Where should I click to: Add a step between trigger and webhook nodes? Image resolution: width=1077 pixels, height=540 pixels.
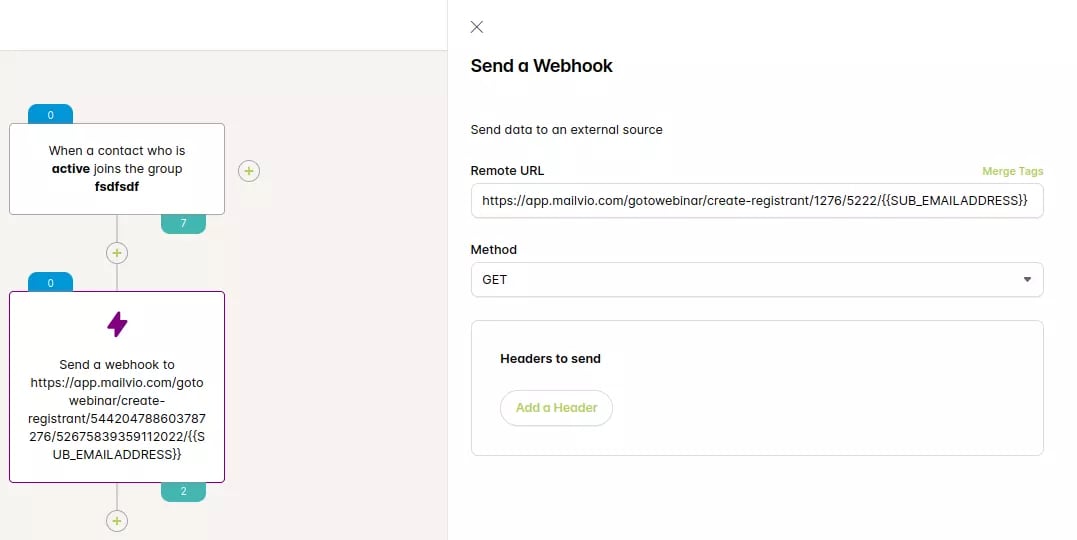(117, 253)
